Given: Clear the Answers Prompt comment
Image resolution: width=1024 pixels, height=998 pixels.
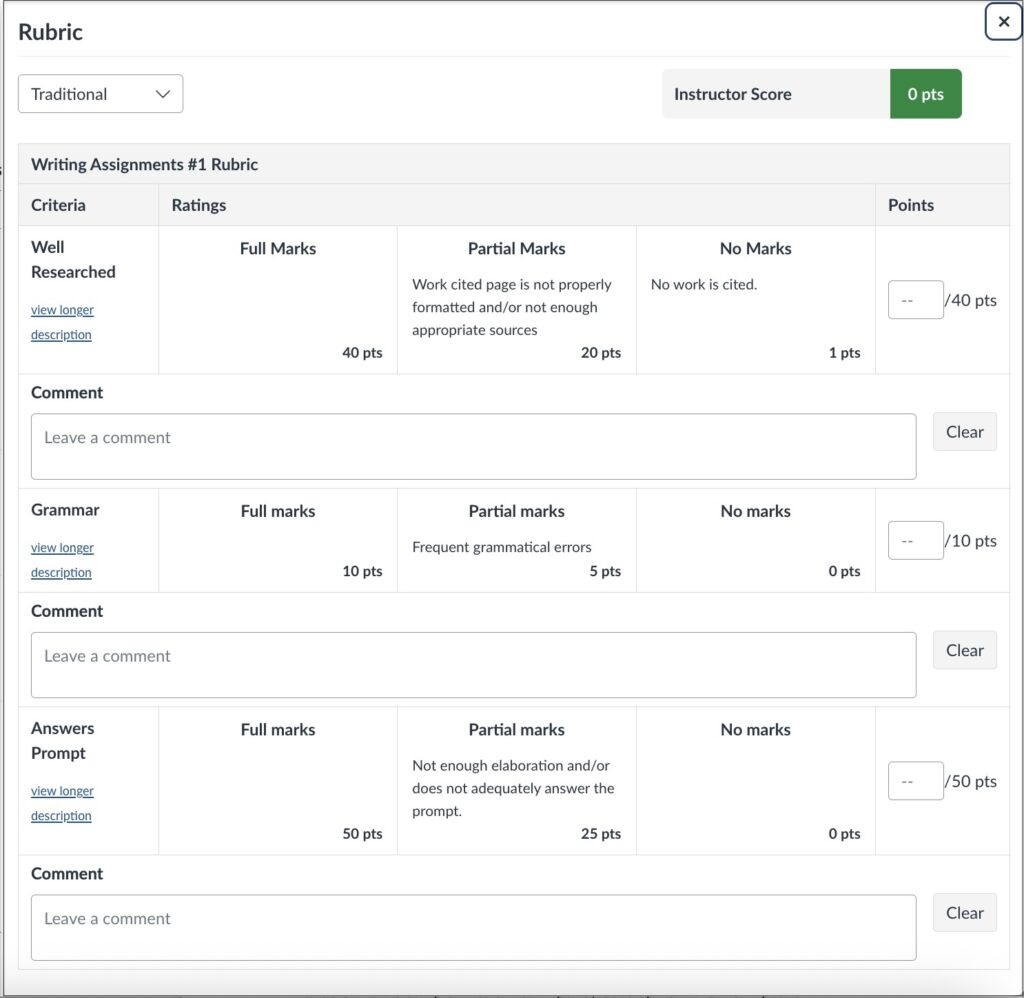Looking at the screenshot, I should tap(964, 912).
